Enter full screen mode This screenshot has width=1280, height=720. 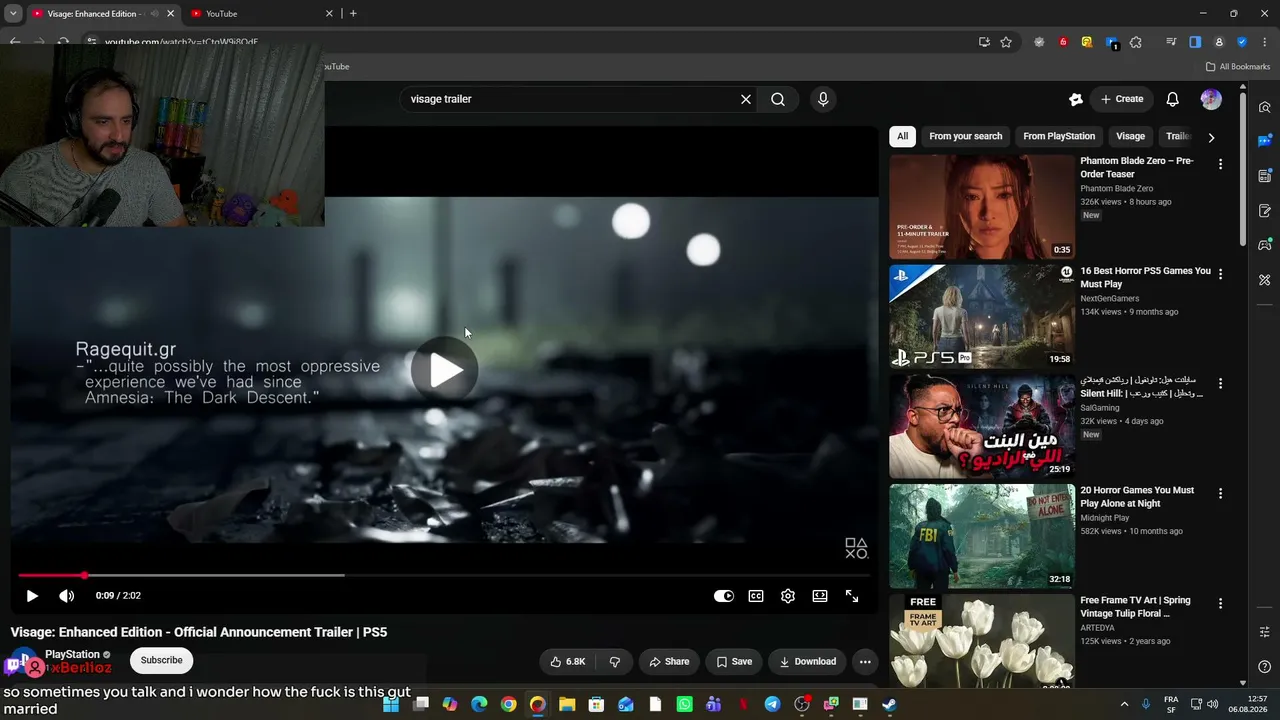[x=852, y=596]
